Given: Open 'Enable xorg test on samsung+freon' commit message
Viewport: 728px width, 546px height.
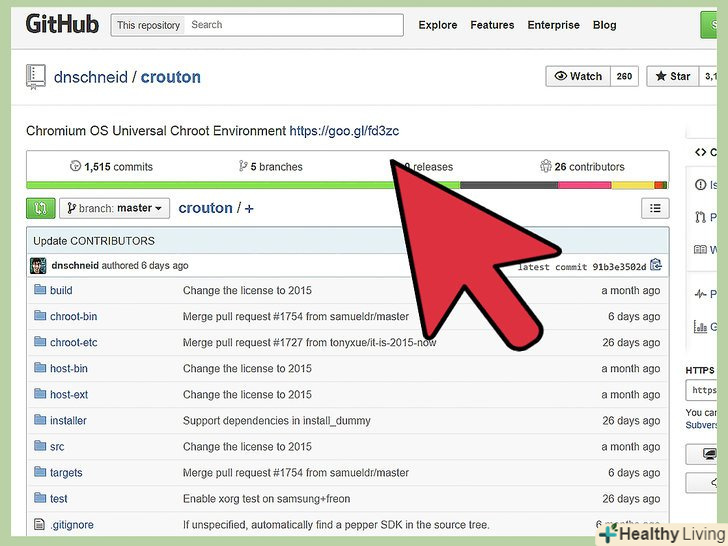Looking at the screenshot, I should [266, 499].
